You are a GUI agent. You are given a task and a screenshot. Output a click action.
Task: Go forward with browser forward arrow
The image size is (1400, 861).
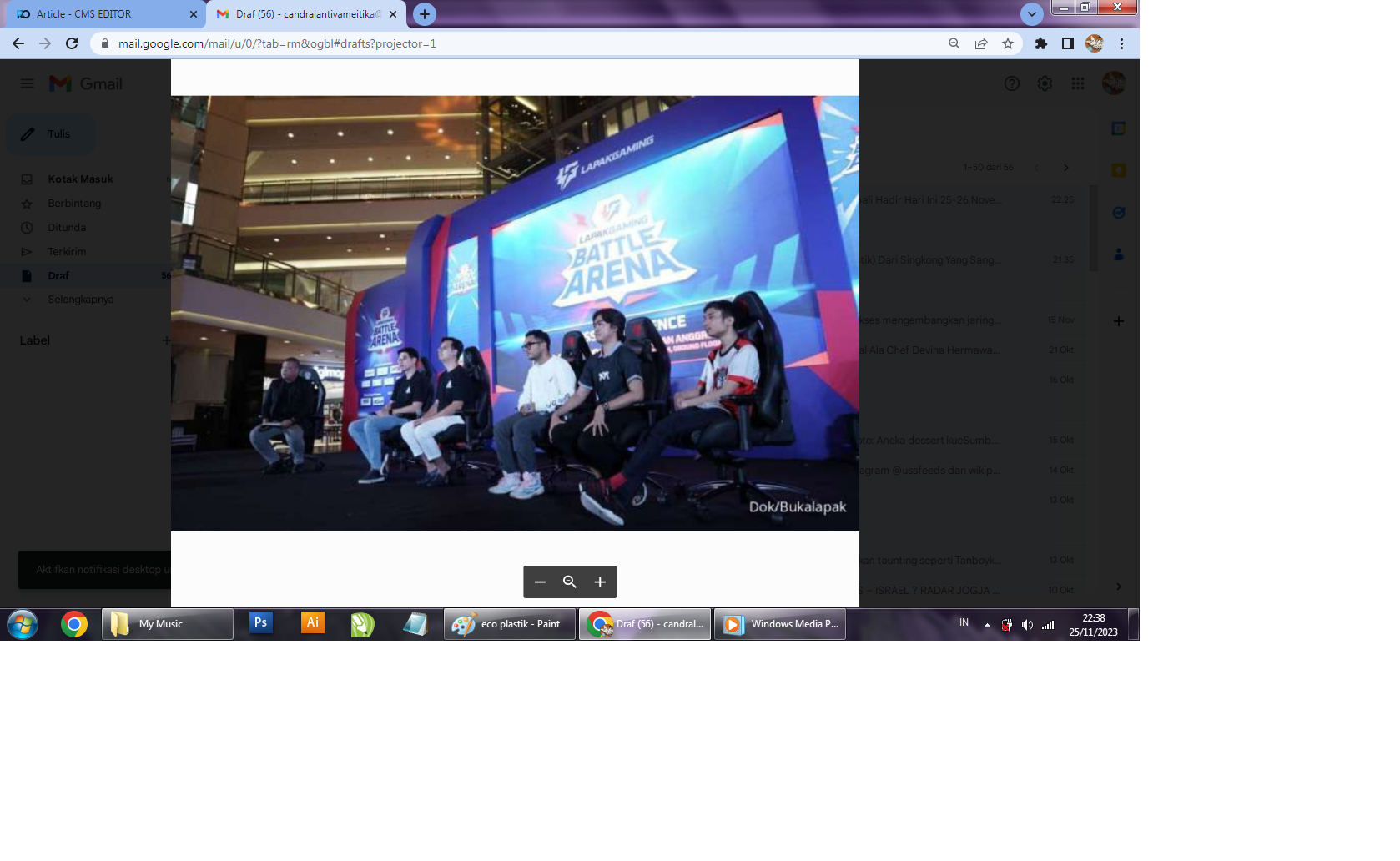coord(45,43)
